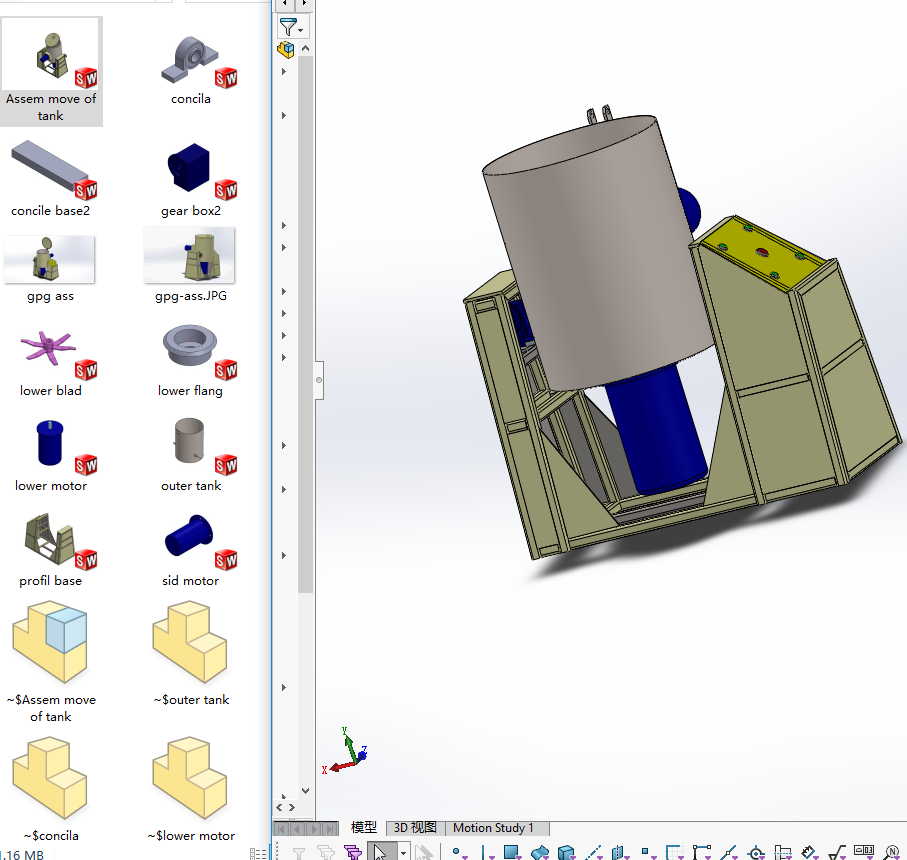Toggle the selection filter toolbar funnel icon
This screenshot has width=907, height=860.
click(298, 852)
